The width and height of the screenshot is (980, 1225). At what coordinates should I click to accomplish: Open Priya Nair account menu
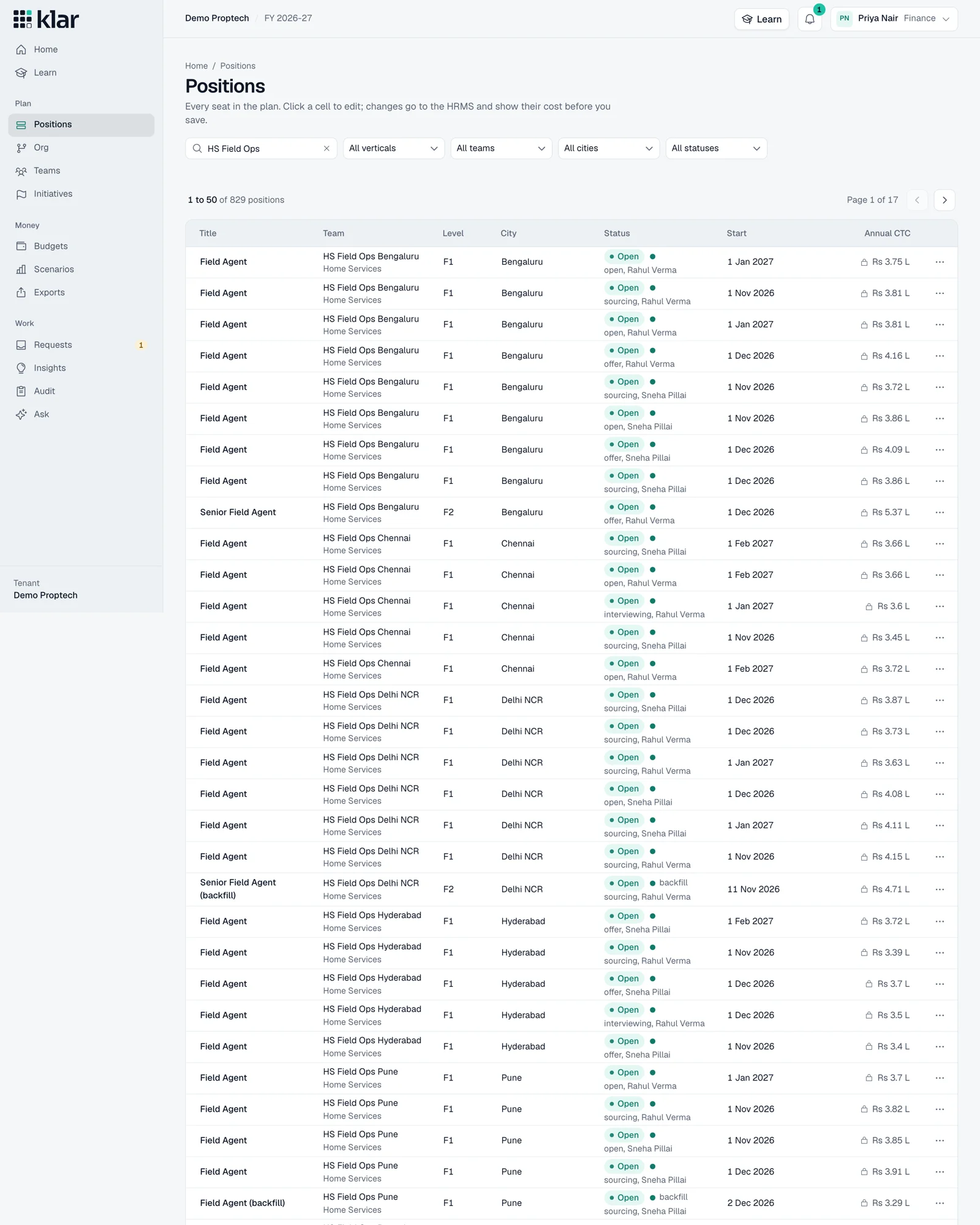[894, 19]
